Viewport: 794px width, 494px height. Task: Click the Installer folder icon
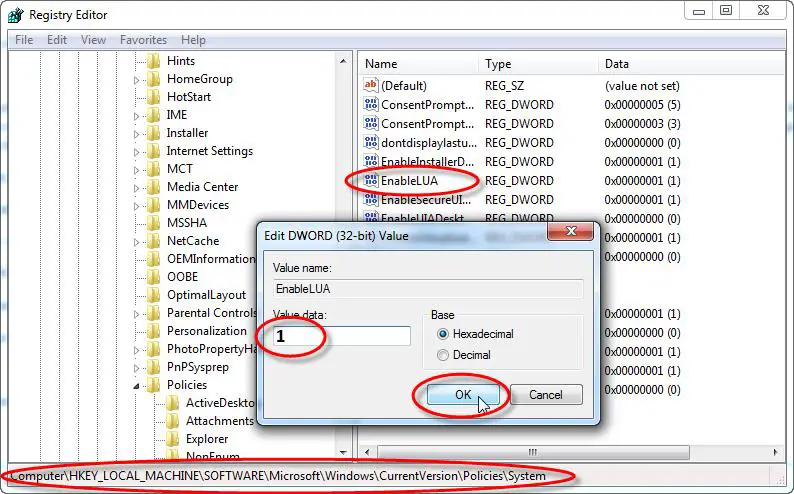153,133
